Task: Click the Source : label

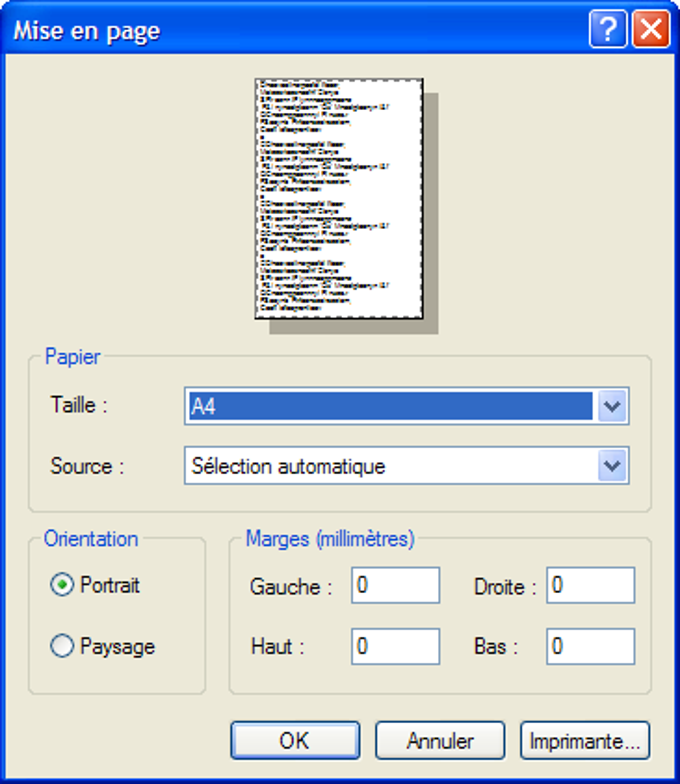Action: (87, 466)
